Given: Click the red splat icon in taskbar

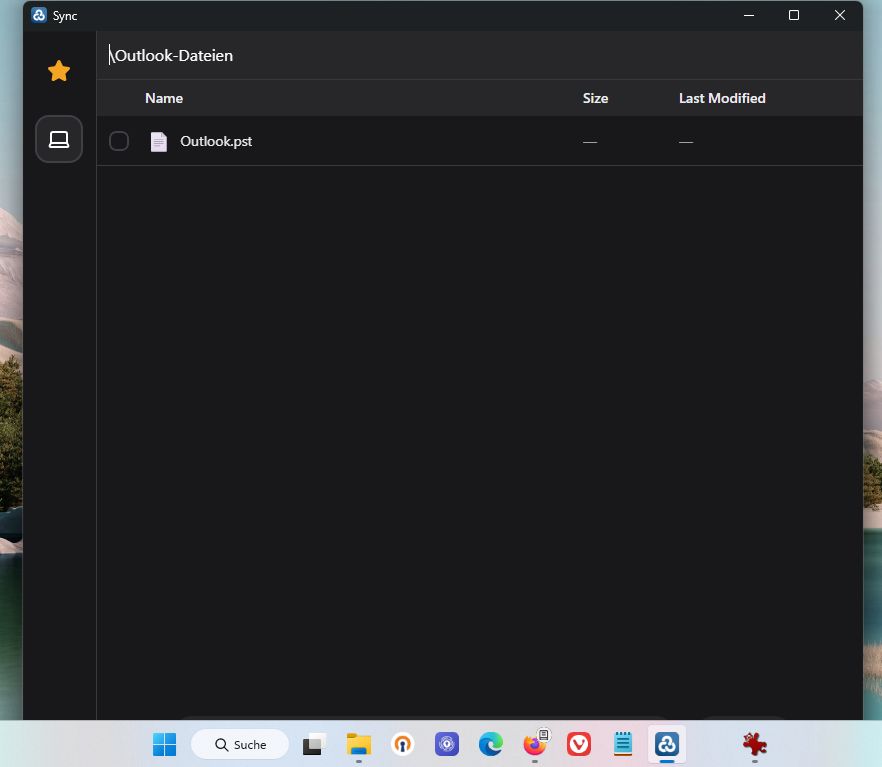Looking at the screenshot, I should click(755, 744).
